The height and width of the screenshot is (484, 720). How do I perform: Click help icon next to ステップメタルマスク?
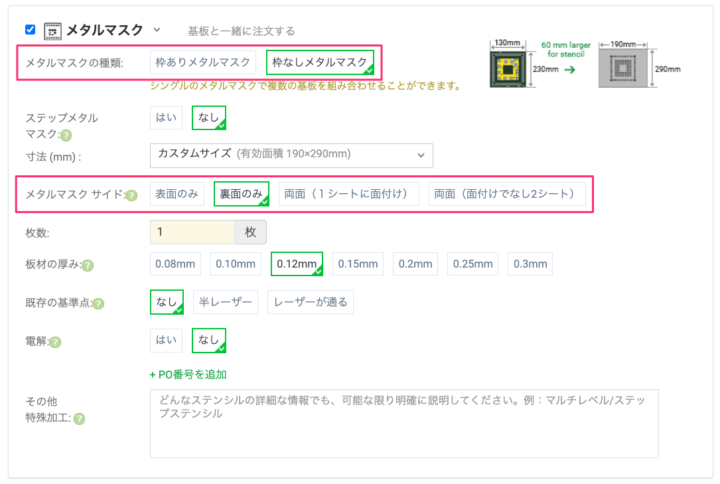click(x=66, y=135)
